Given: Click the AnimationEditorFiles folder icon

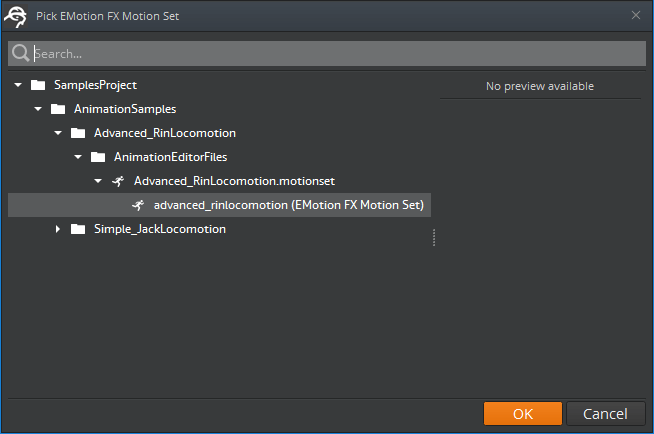Looking at the screenshot, I should (x=98, y=157).
